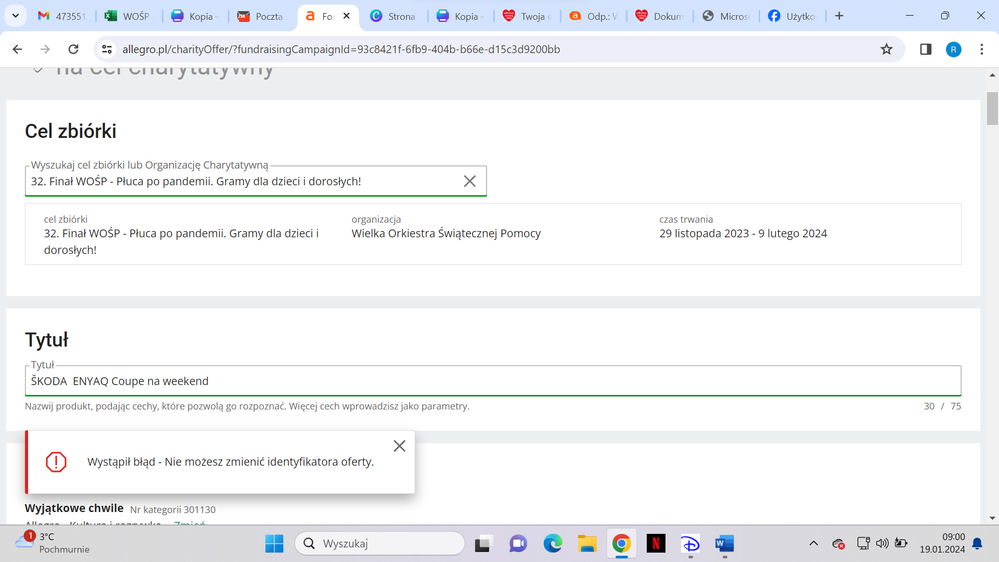Open Chrome side panel

click(x=925, y=49)
